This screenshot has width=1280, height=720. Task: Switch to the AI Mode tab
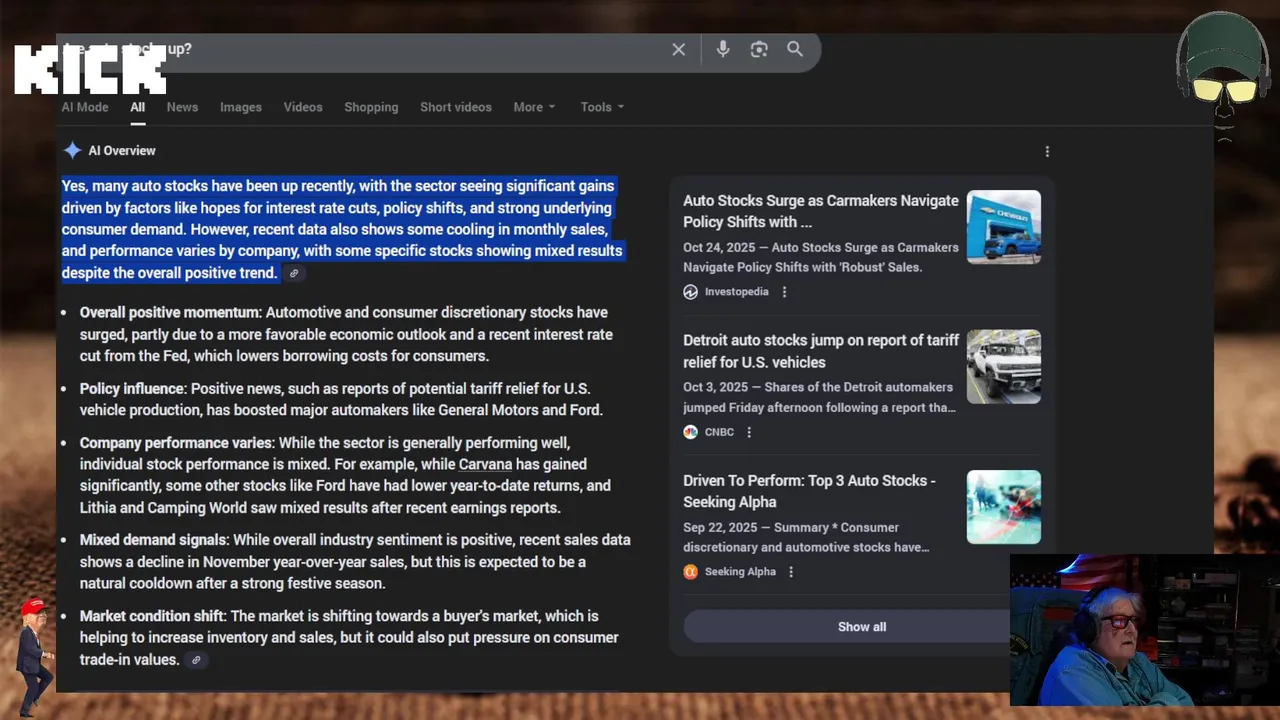tap(85, 107)
